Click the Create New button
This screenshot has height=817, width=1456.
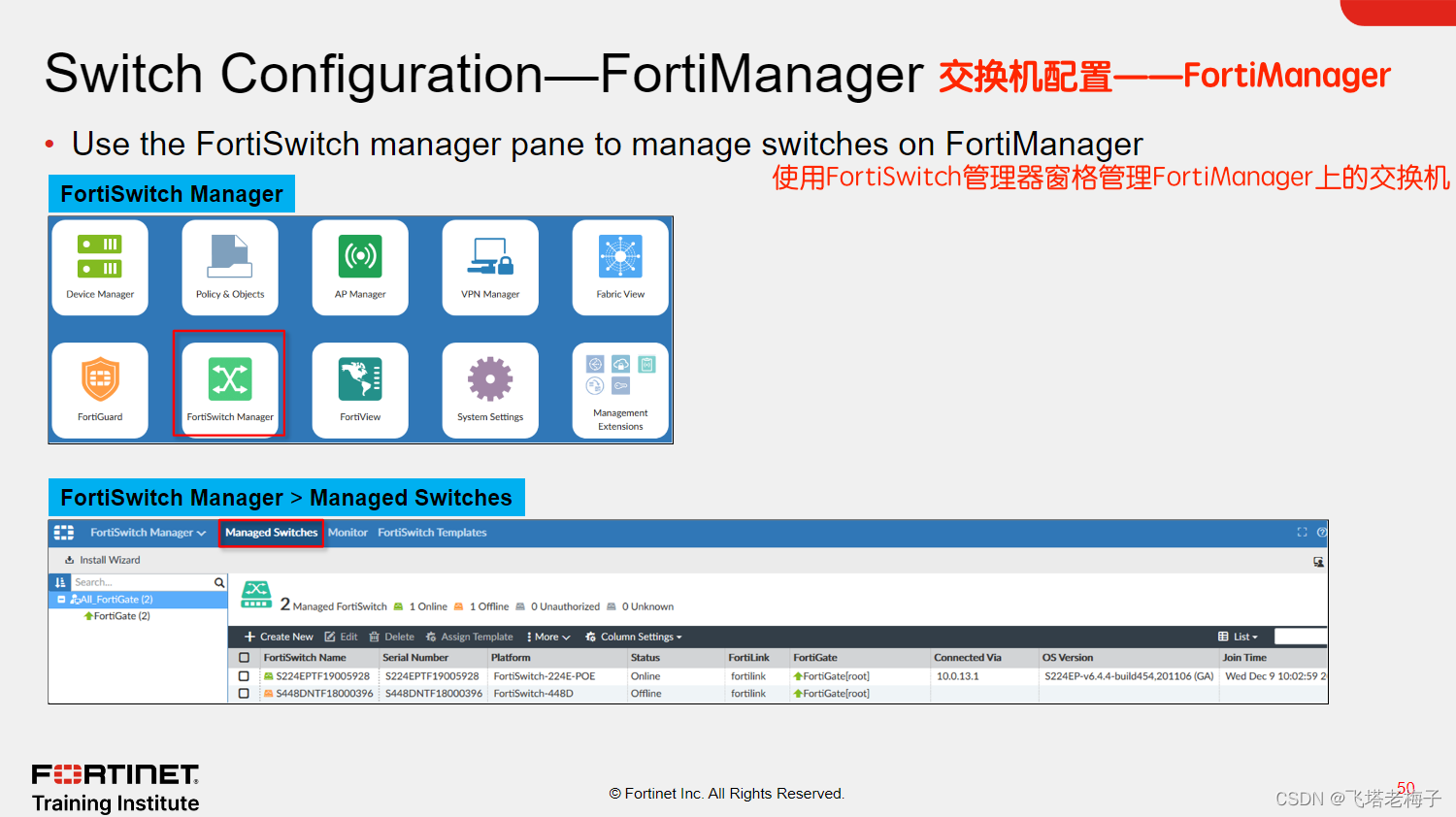click(x=280, y=637)
